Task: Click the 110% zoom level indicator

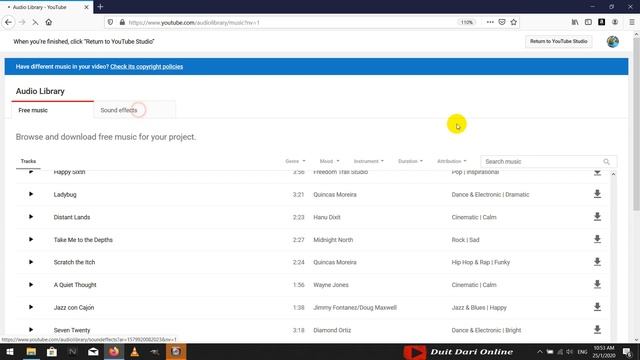Action: pyautogui.click(x=467, y=22)
